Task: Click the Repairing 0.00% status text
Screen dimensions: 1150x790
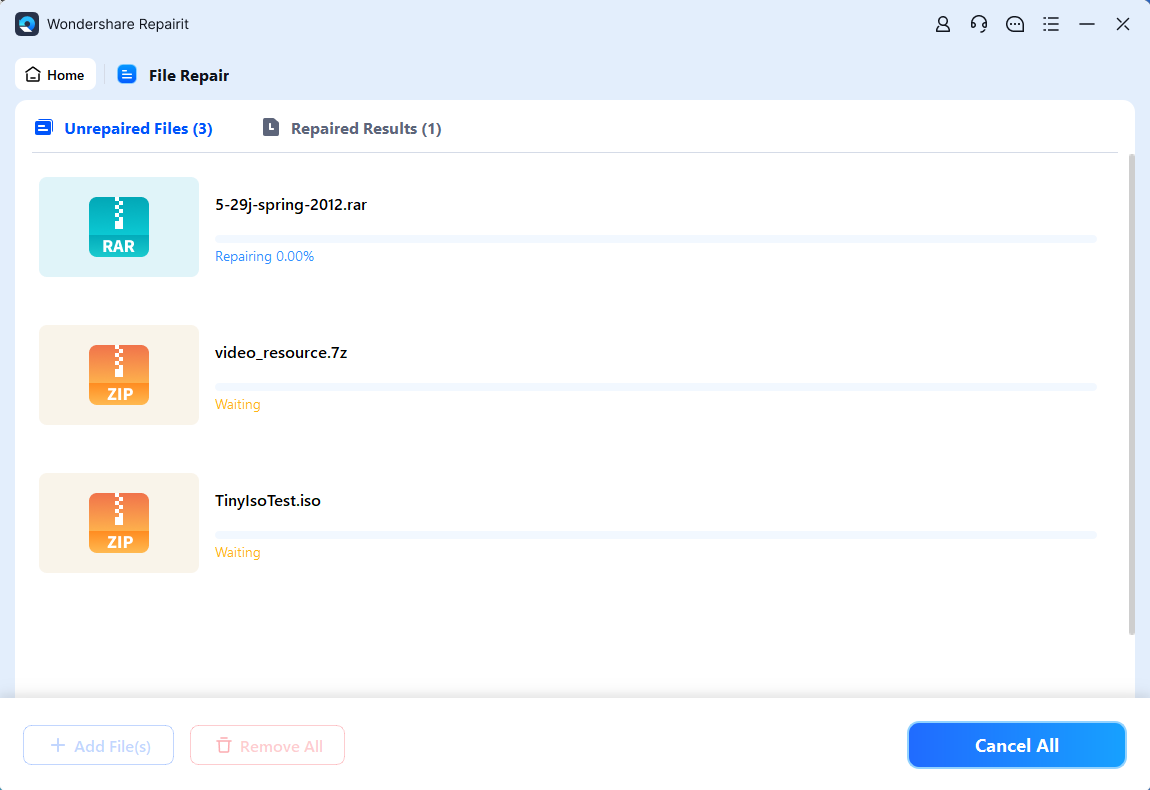Action: pos(264,256)
